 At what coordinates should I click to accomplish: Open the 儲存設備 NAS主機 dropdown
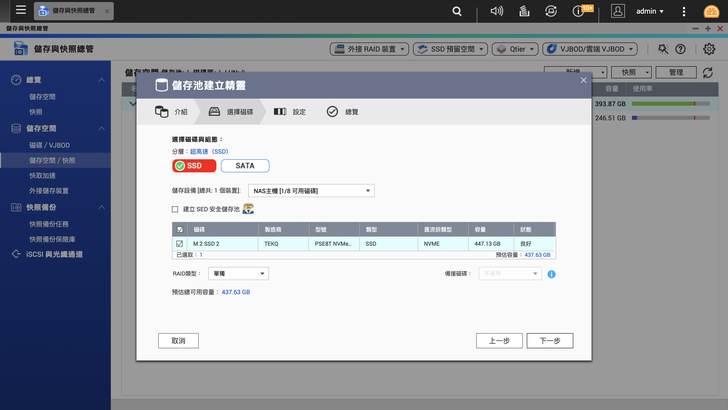coord(311,191)
